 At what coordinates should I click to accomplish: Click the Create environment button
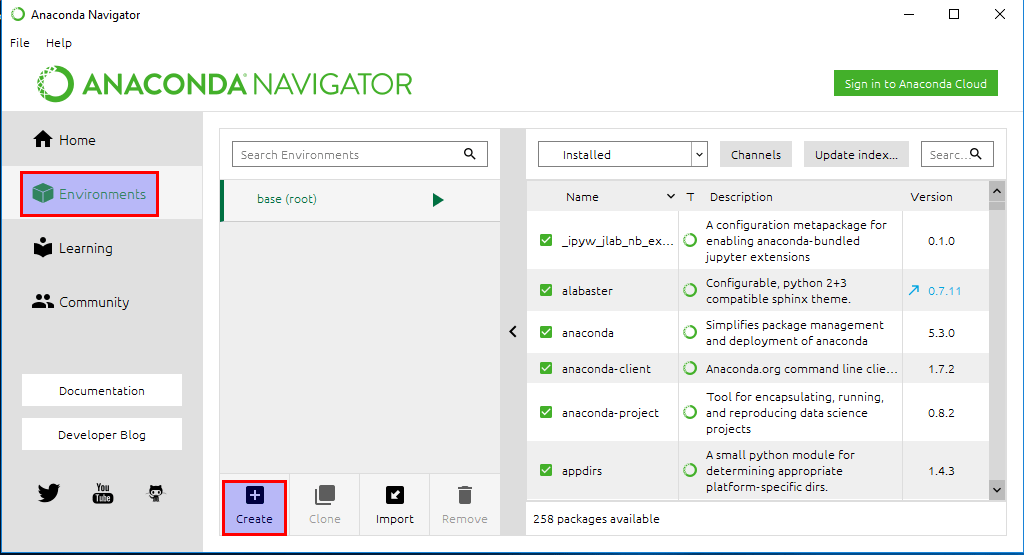point(254,507)
